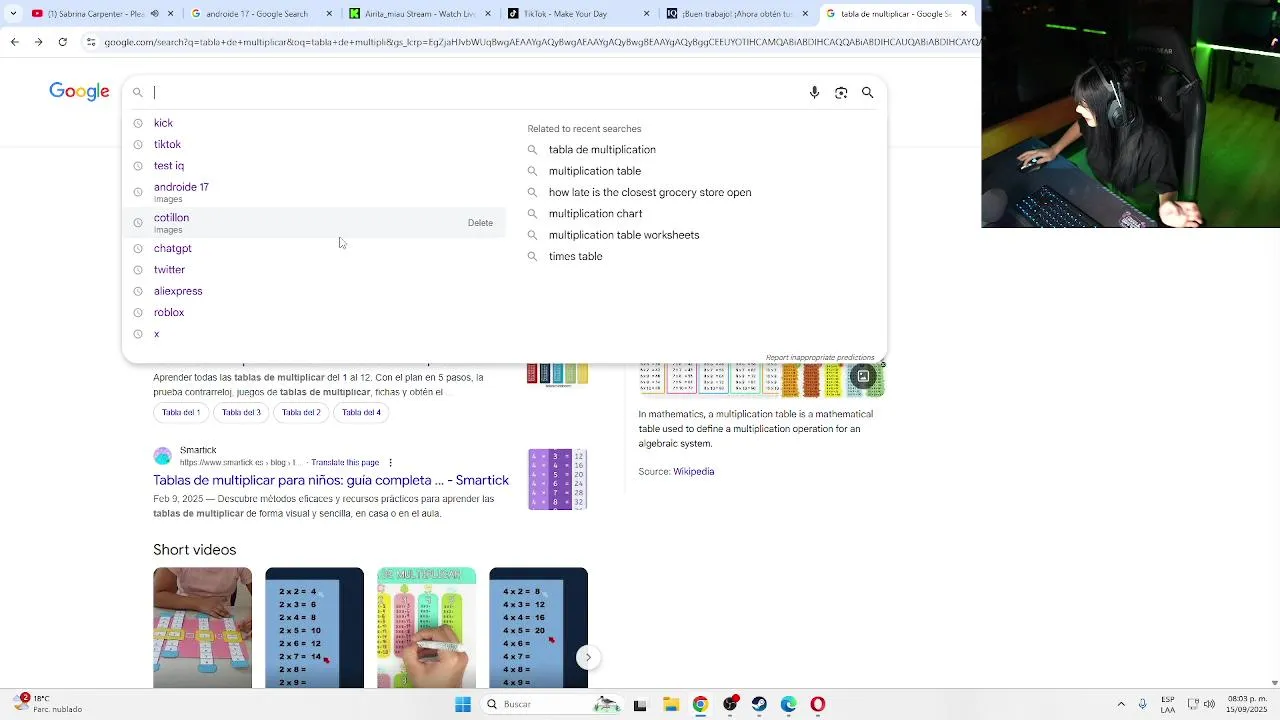Click the magnifier search submit button
The width and height of the screenshot is (1280, 720).
coord(868,92)
